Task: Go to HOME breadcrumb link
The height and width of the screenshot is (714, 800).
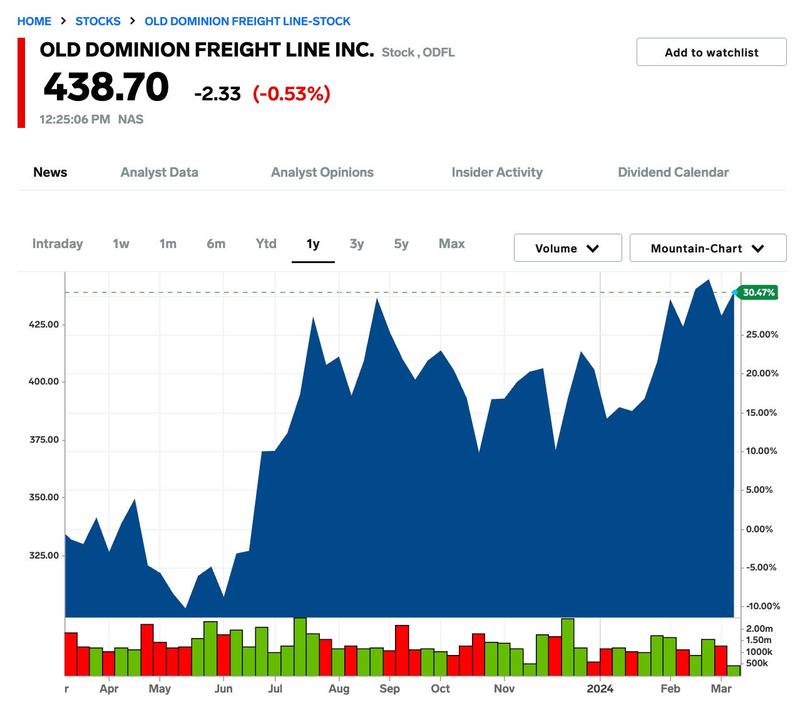Action: pos(34,21)
